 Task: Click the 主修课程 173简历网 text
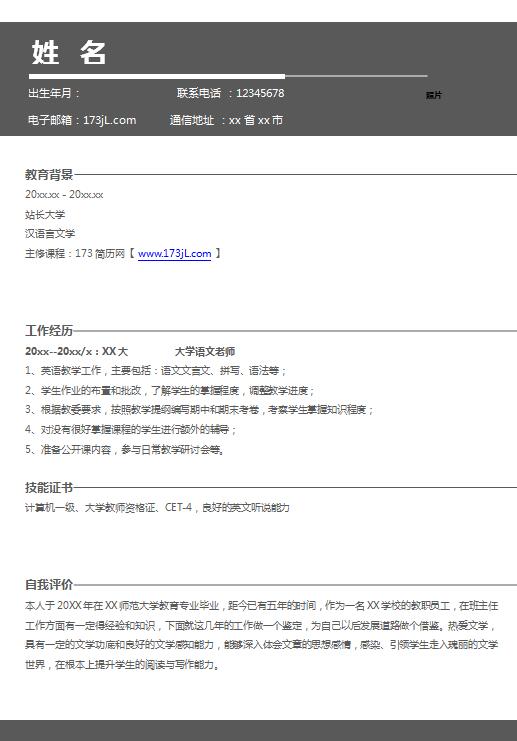[x=75, y=254]
